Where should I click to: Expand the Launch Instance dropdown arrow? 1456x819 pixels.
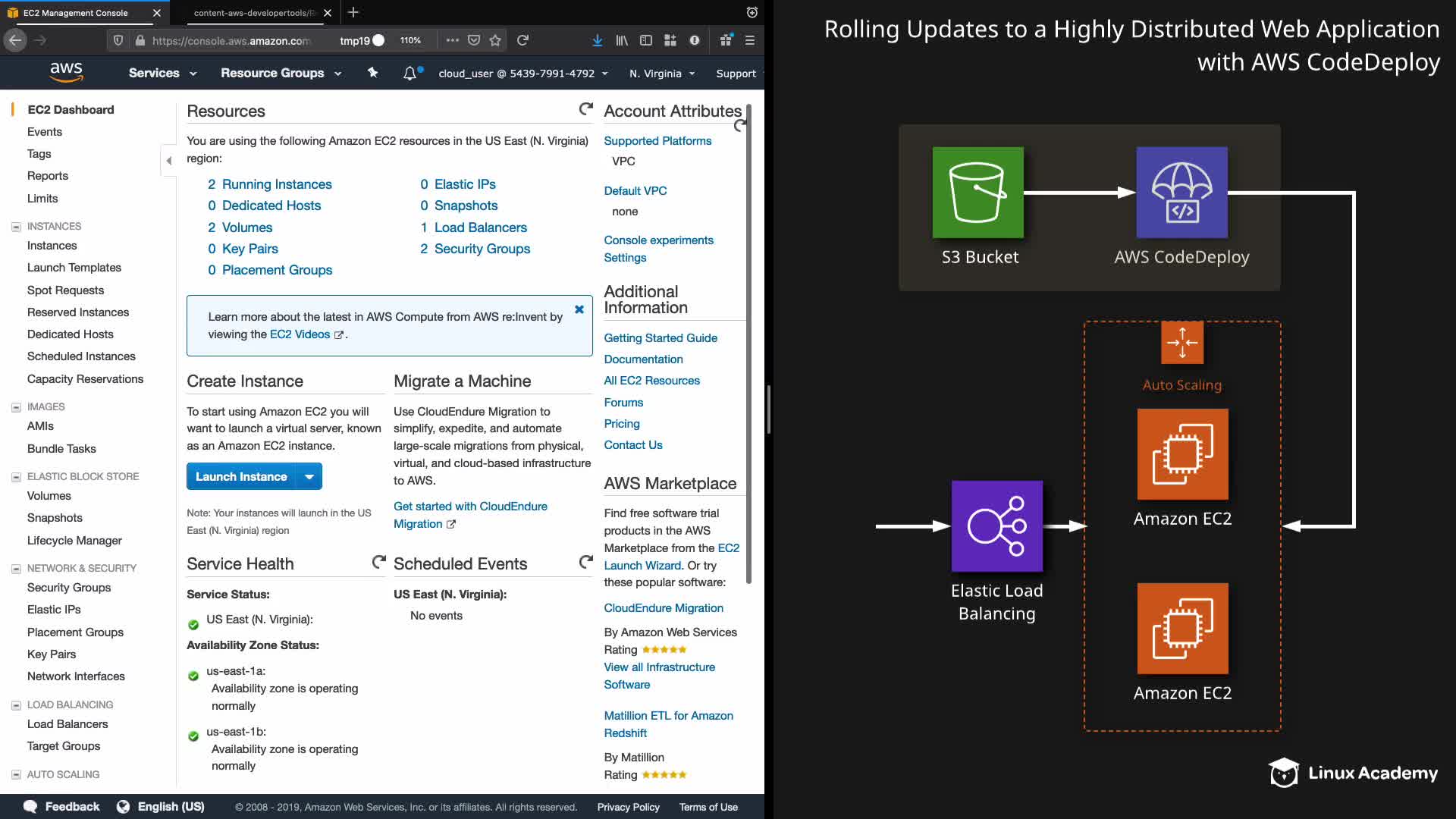click(x=309, y=476)
